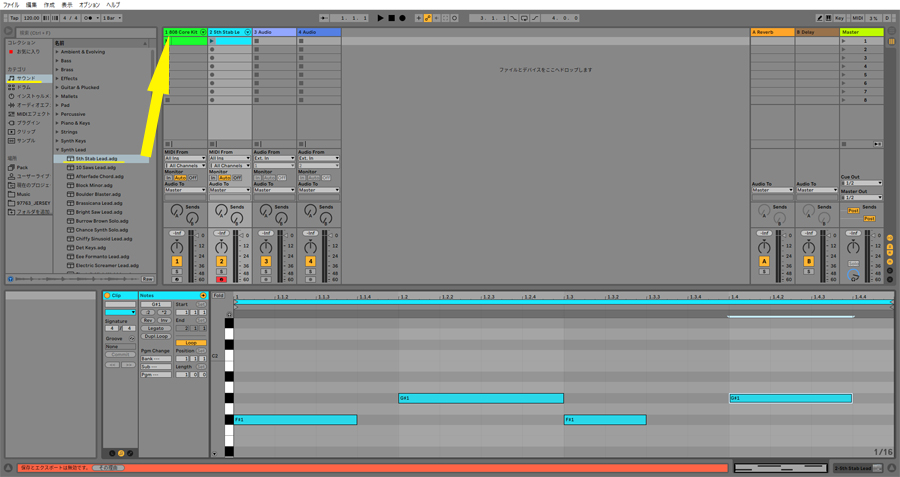Toggle the metronome in the transport bar
Image resolution: width=900 pixels, height=477 pixels.
tap(90, 18)
